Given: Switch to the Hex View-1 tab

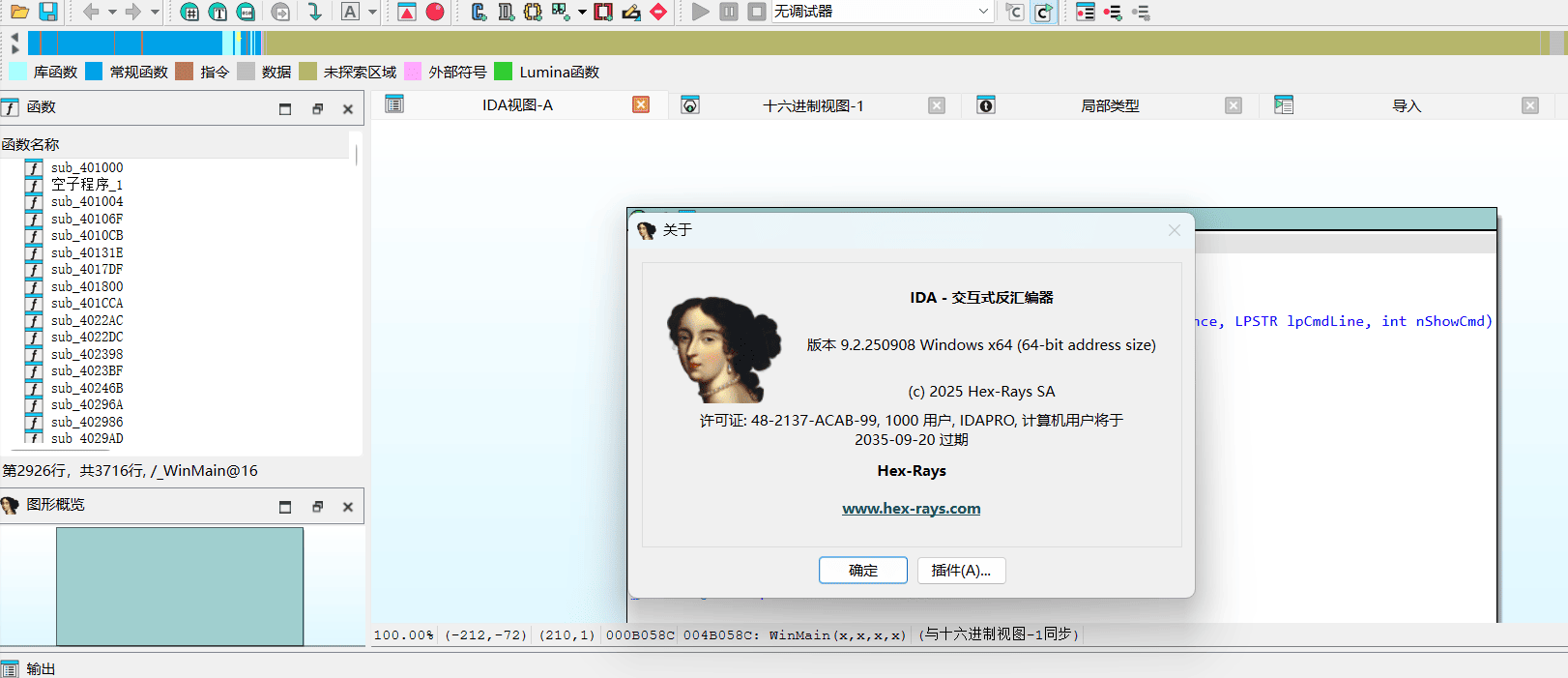Looking at the screenshot, I should click(x=812, y=105).
